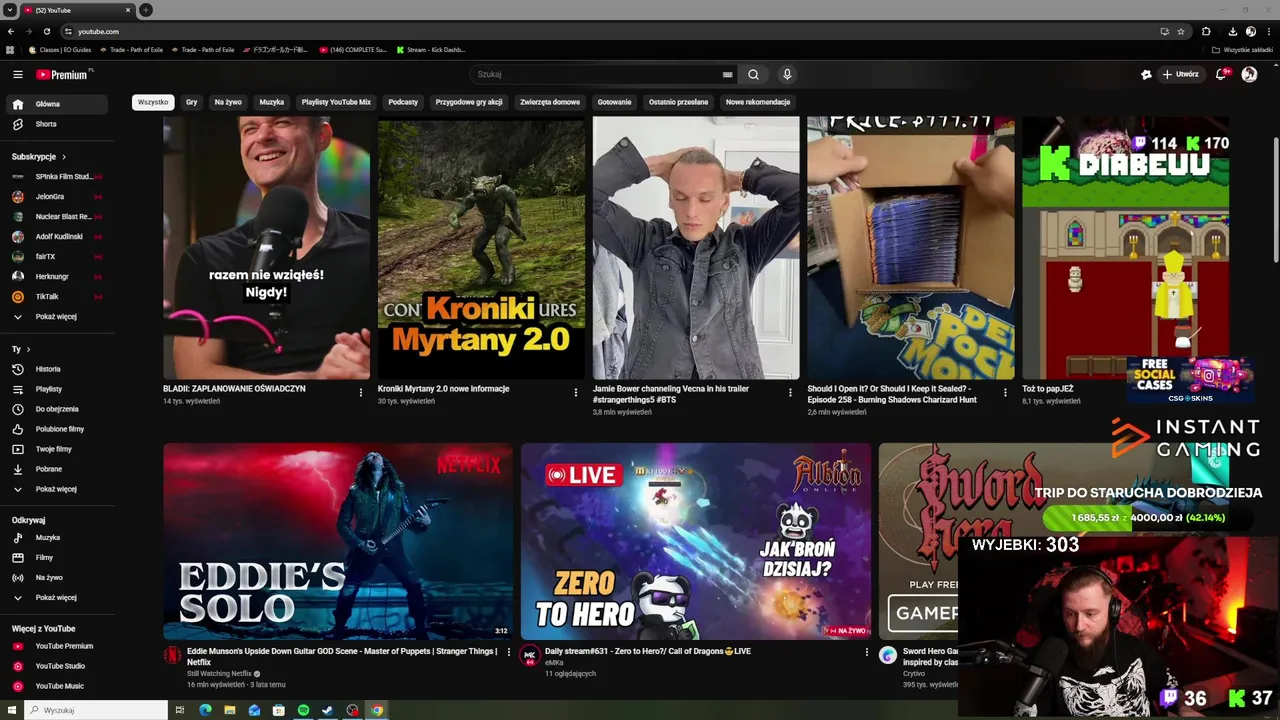Reload the page with the refresh icon
This screenshot has height=720, width=1280.
pyautogui.click(x=46, y=31)
